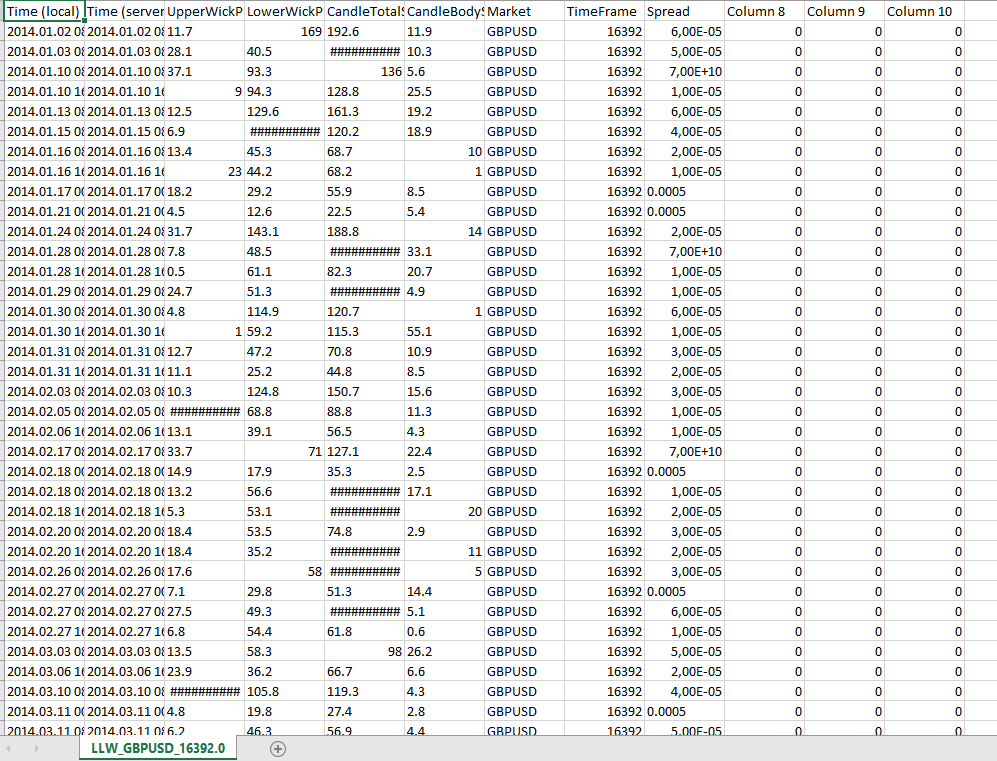Click the cell with value 161.3
This screenshot has width=997, height=761.
point(365,112)
